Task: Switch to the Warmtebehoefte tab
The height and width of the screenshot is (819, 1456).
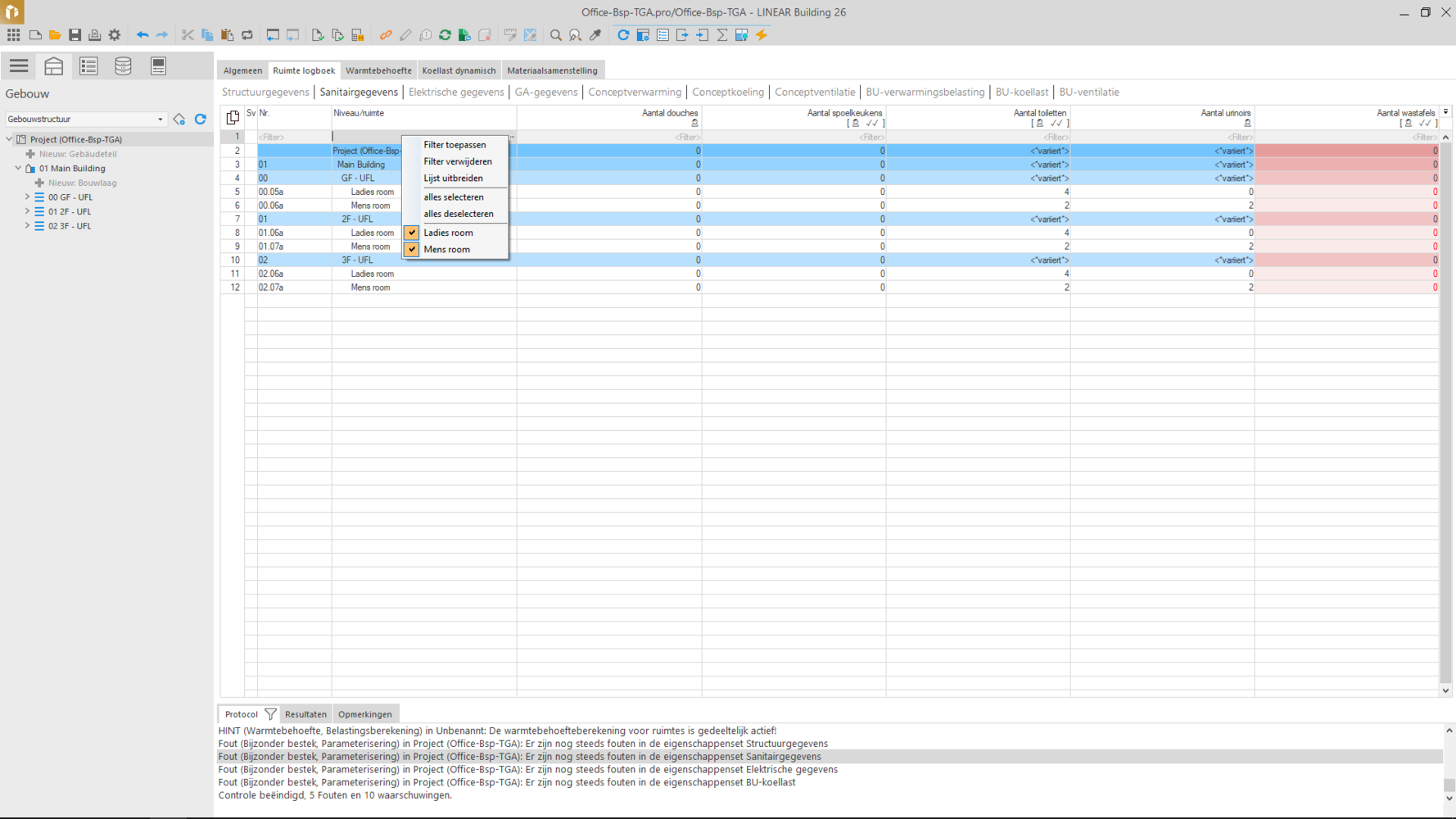Action: coord(378,70)
